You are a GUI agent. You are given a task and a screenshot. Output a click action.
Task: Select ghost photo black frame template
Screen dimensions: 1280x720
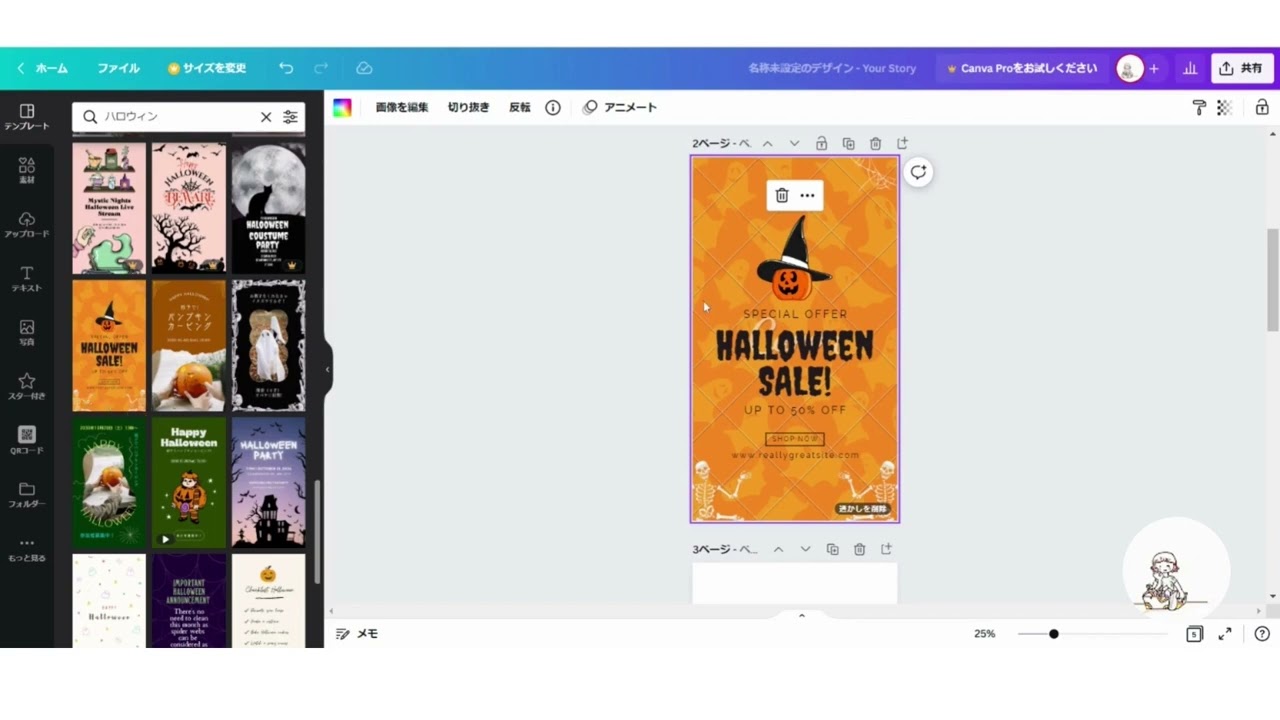pyautogui.click(x=268, y=345)
